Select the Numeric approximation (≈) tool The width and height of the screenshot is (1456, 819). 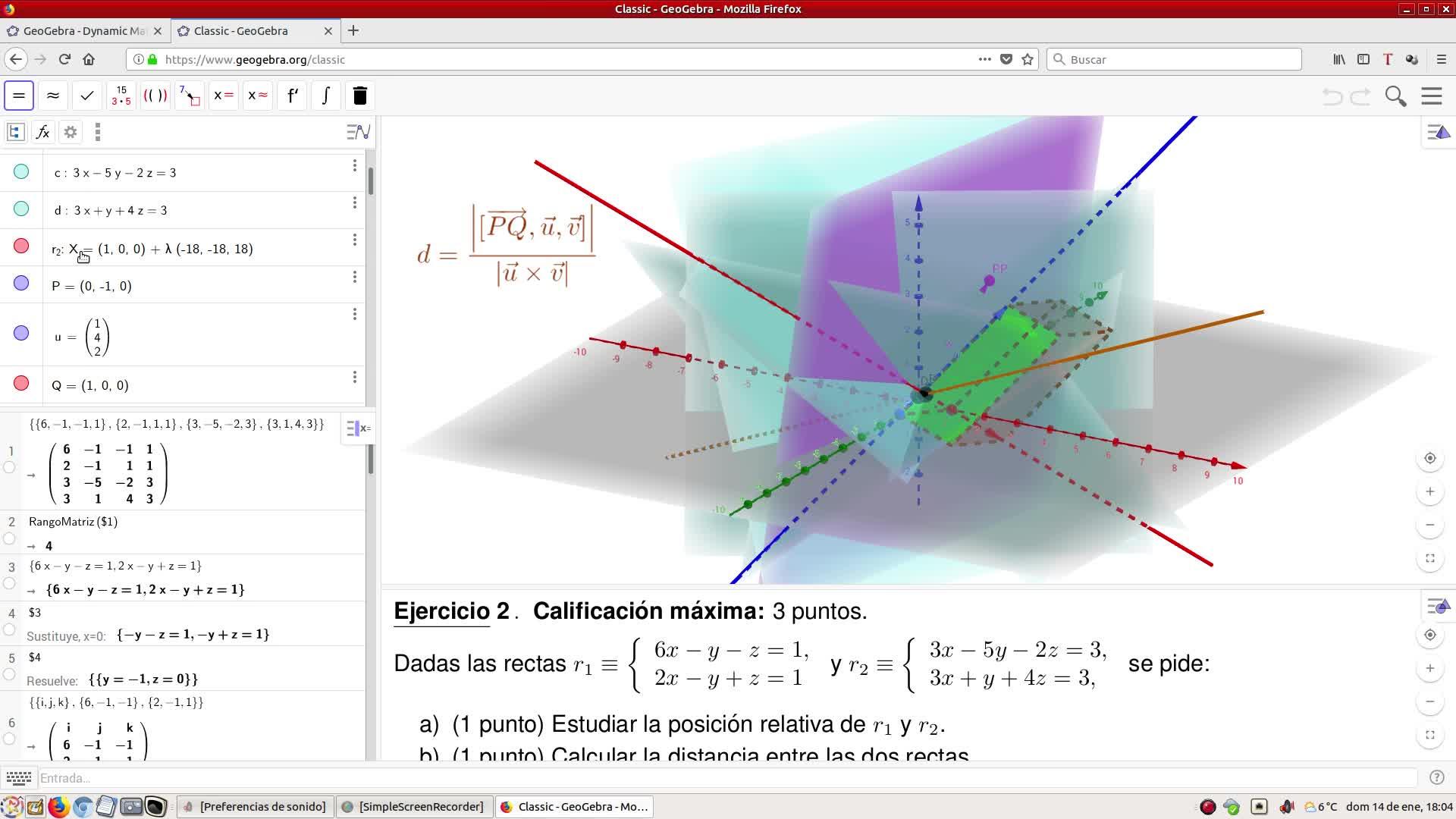(53, 96)
